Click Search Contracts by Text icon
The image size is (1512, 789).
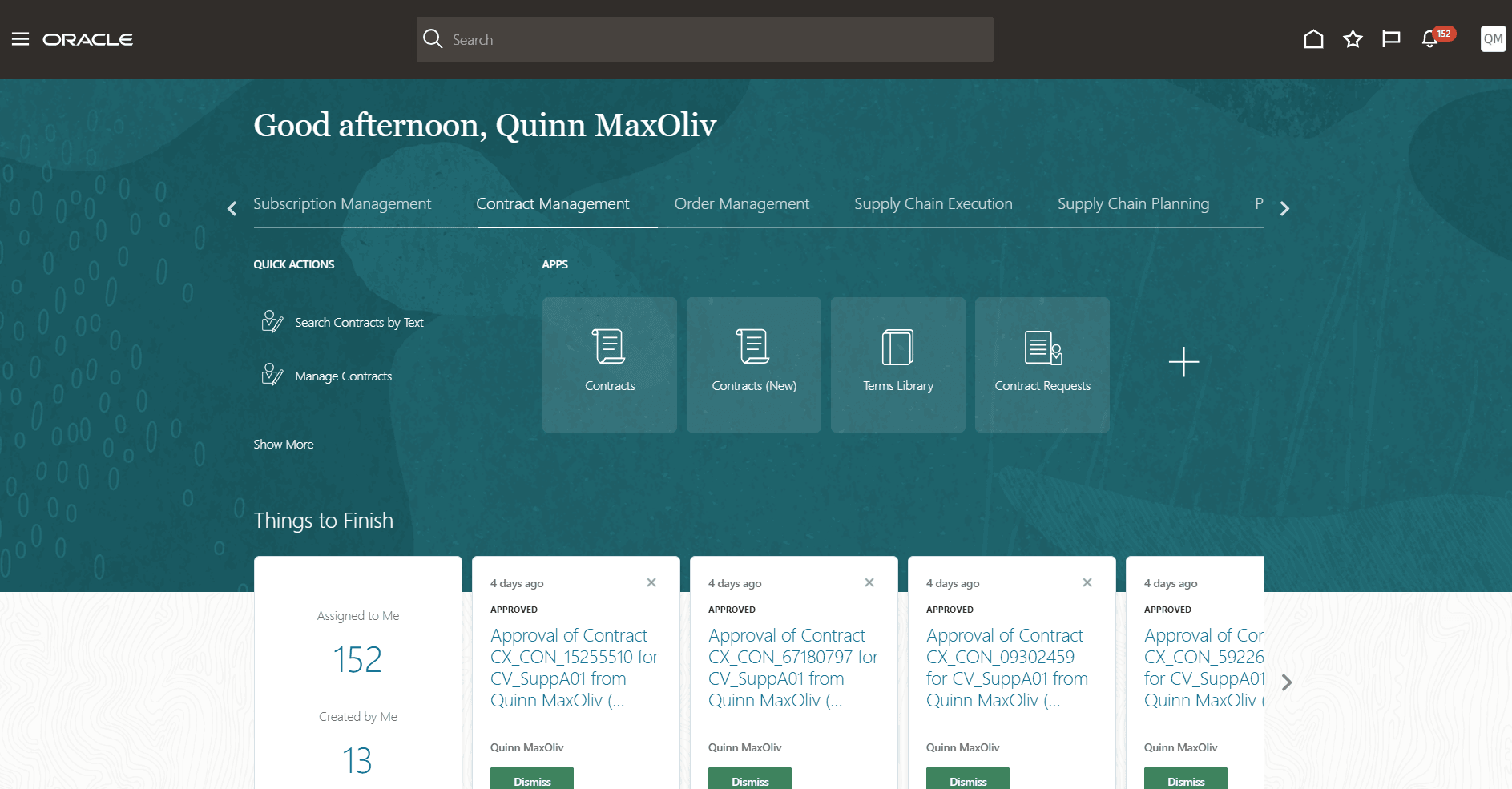pos(272,322)
